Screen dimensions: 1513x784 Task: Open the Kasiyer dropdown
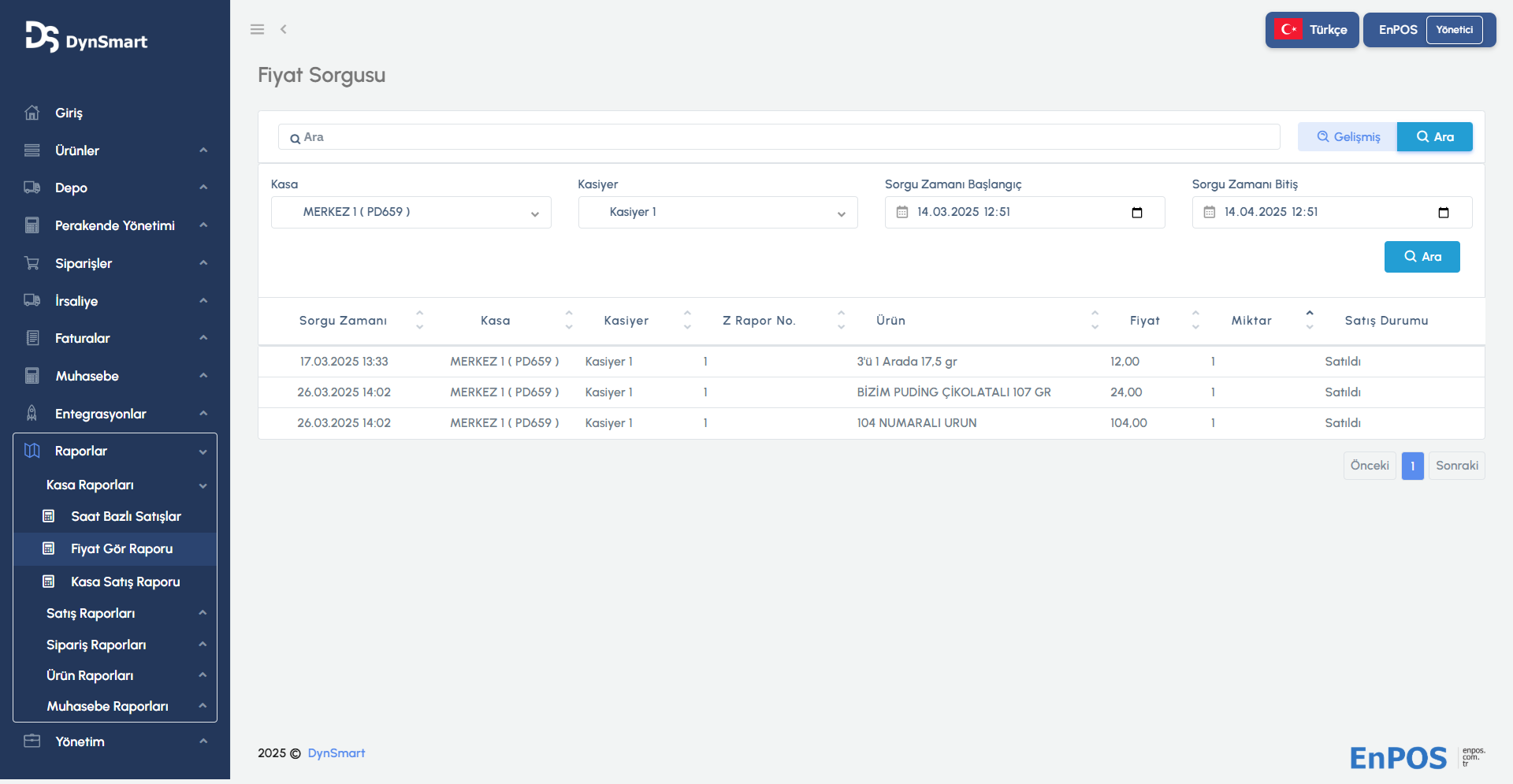coord(717,213)
